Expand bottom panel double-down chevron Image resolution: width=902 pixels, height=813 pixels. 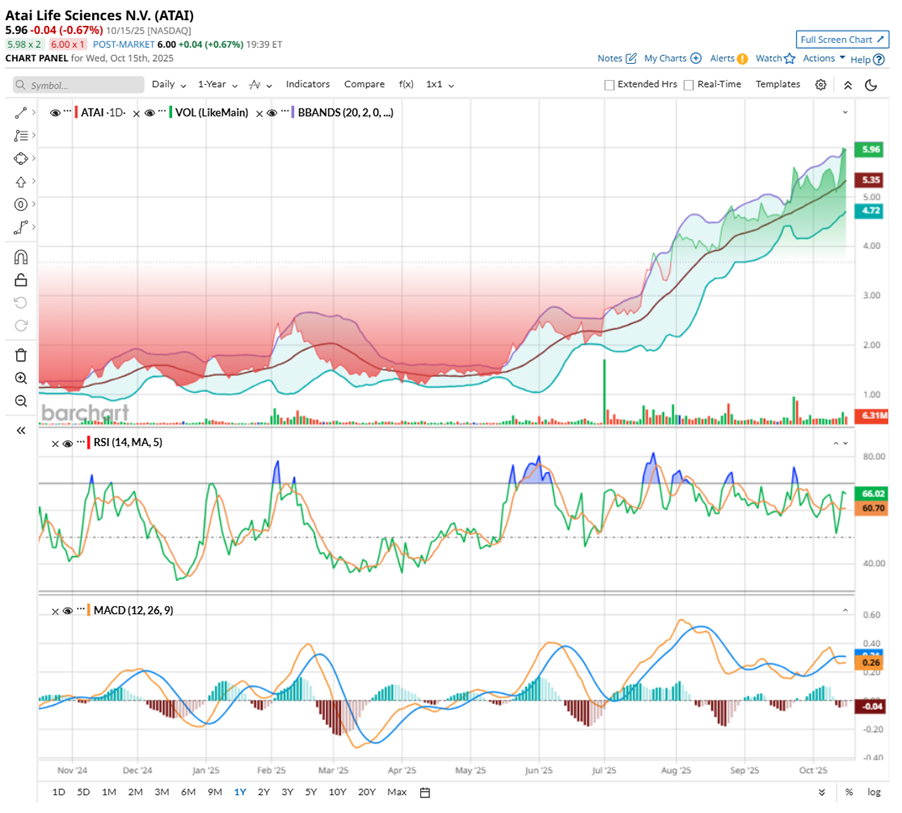point(822,793)
